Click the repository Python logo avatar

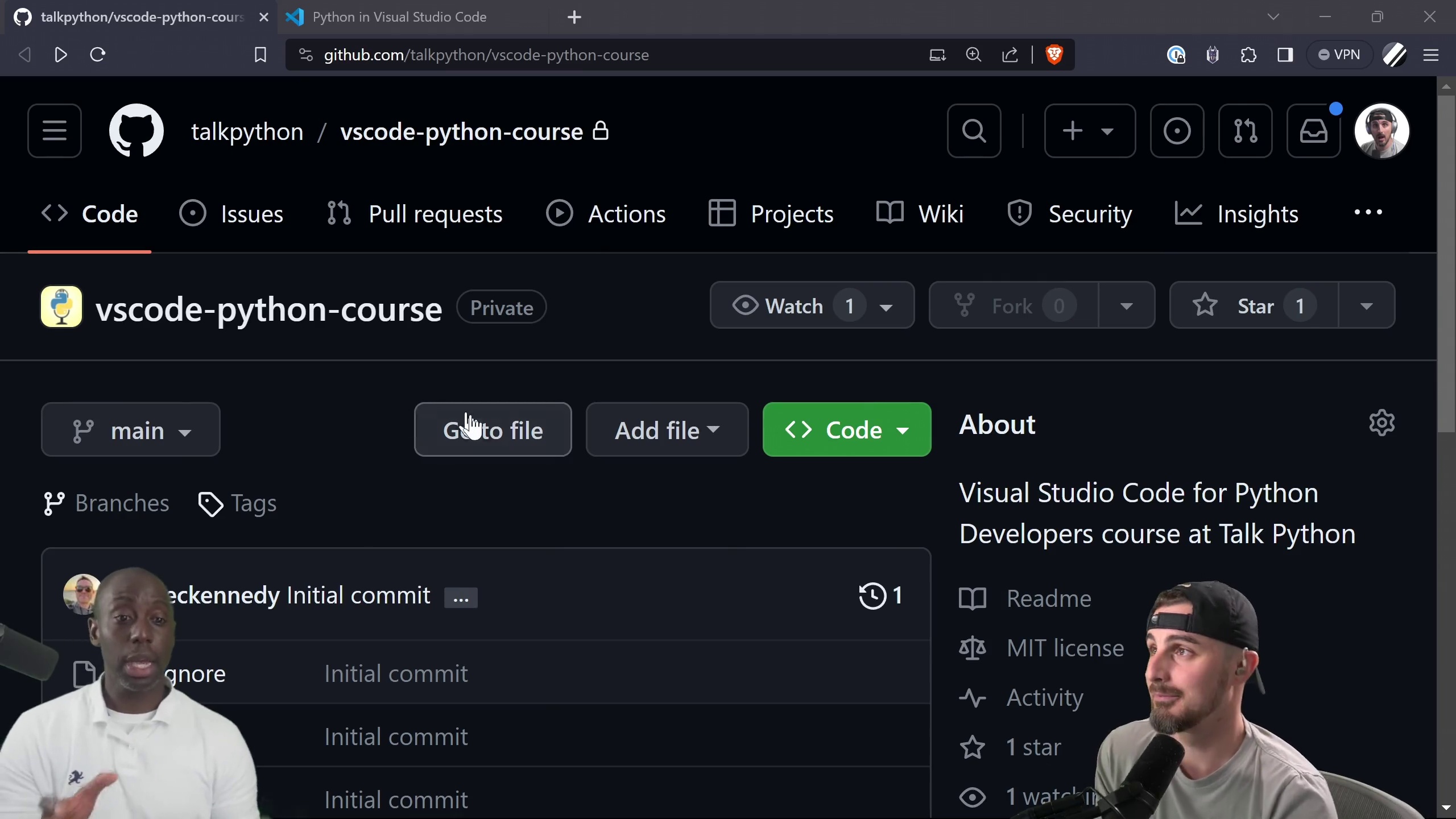tap(61, 307)
